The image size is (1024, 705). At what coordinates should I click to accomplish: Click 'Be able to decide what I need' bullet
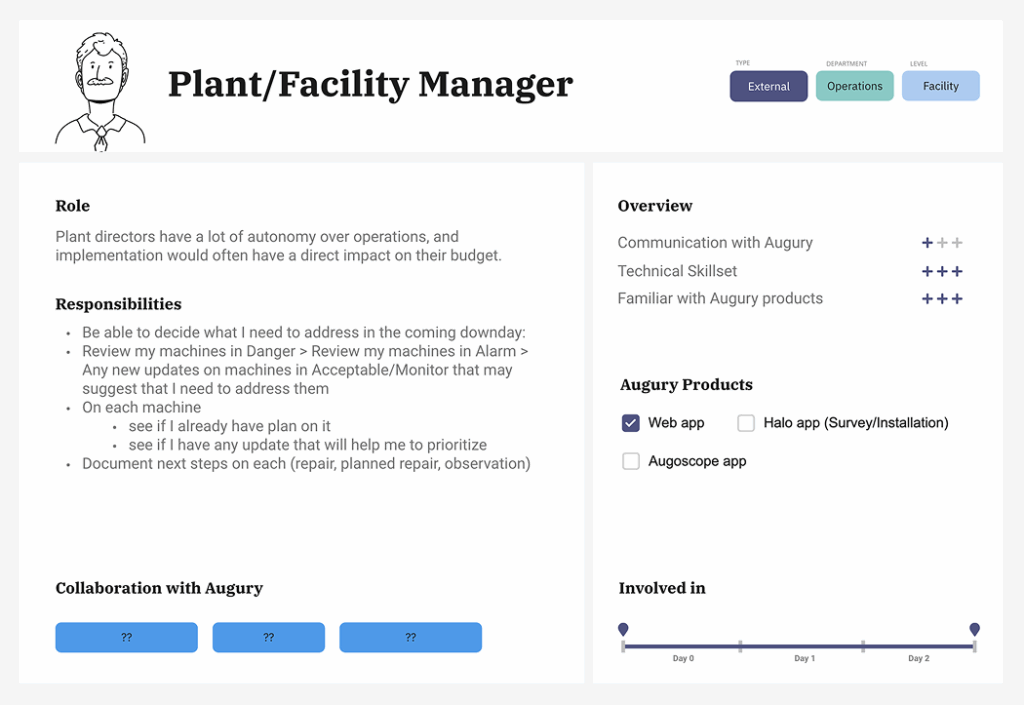(x=304, y=332)
